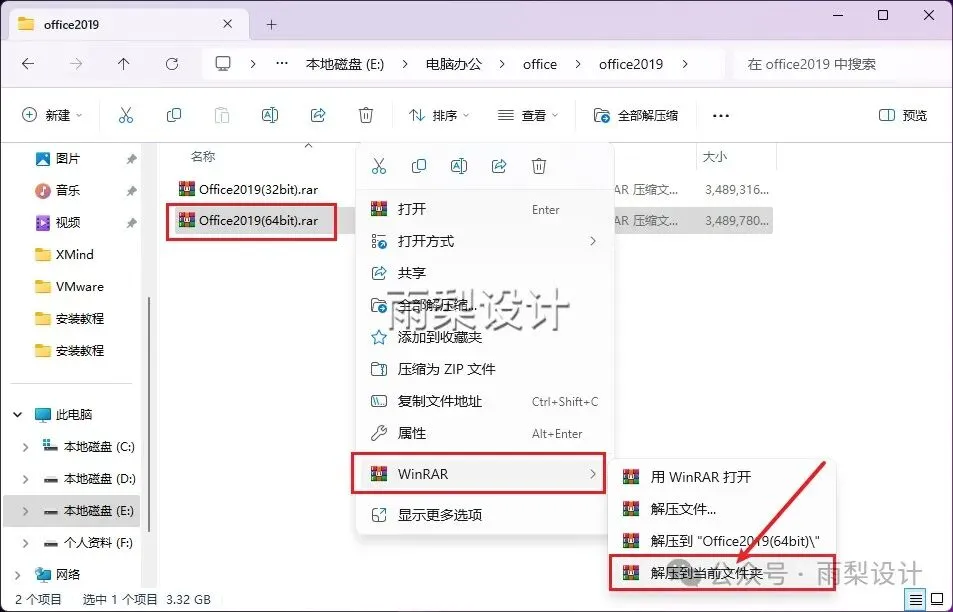
Task: Expand 本地磁盘 (E:) in the tree
Action: point(25,511)
